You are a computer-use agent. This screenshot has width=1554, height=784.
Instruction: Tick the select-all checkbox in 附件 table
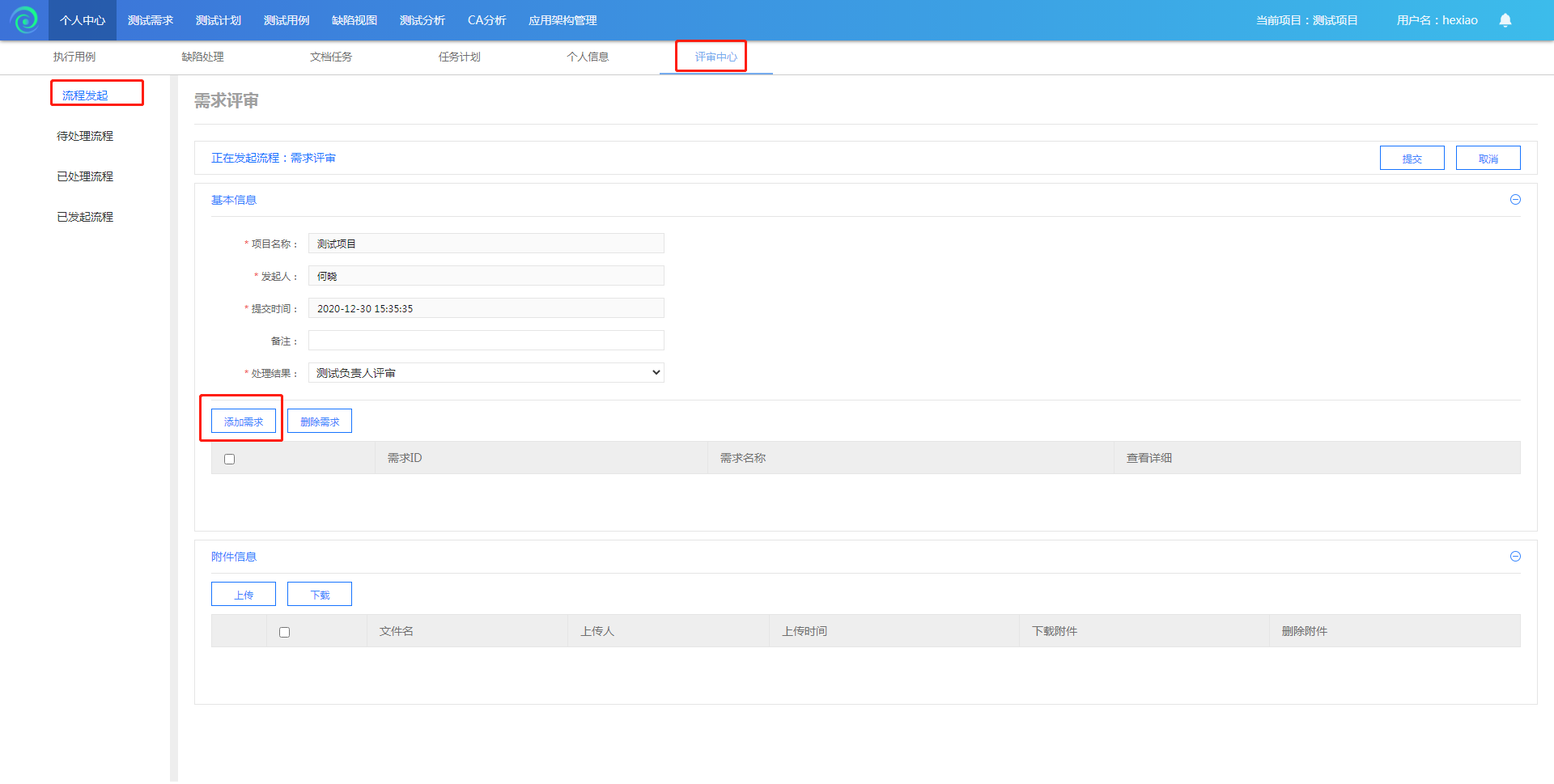click(x=284, y=632)
